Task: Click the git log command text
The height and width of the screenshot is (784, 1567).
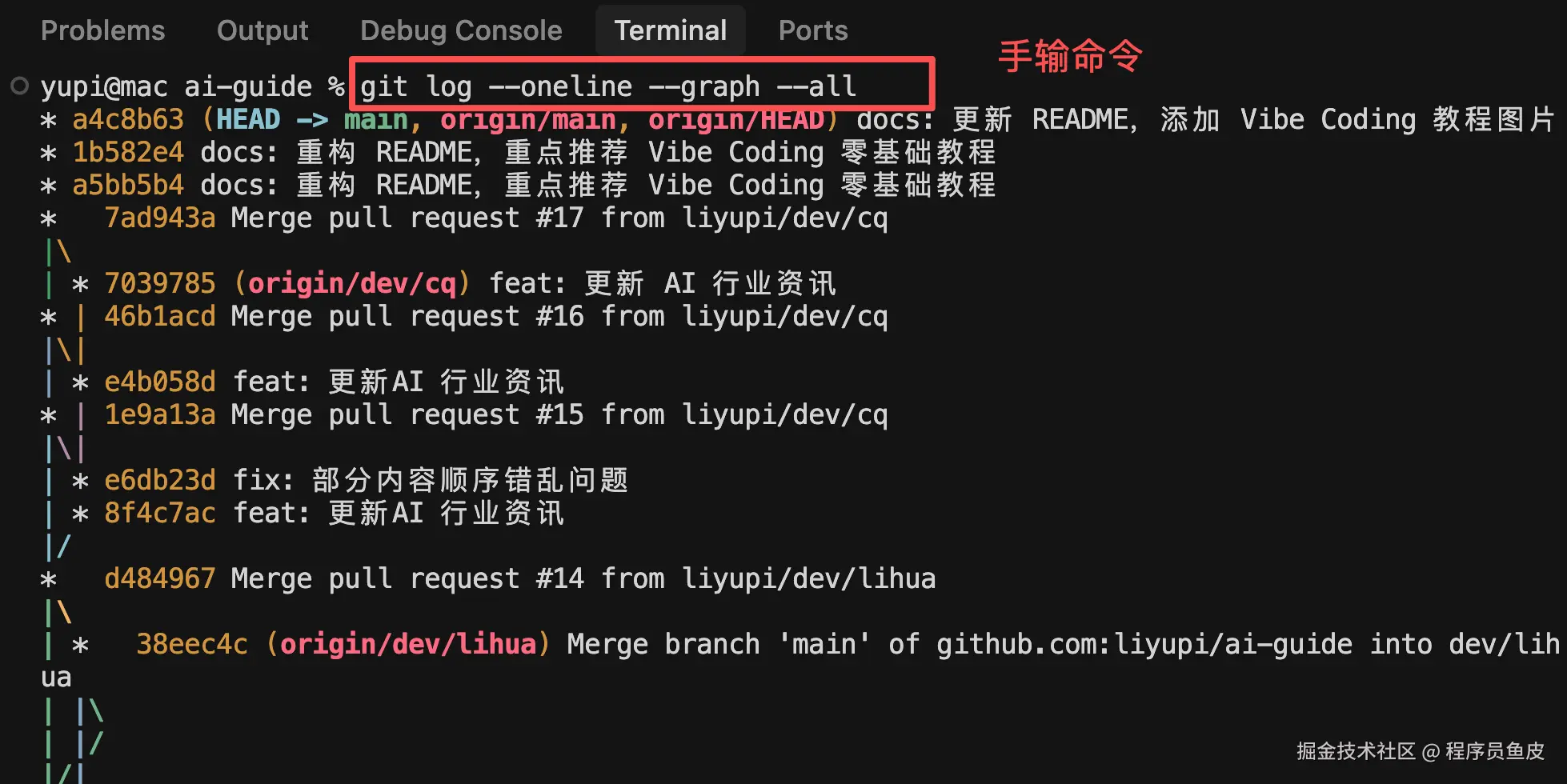Action: tap(608, 86)
